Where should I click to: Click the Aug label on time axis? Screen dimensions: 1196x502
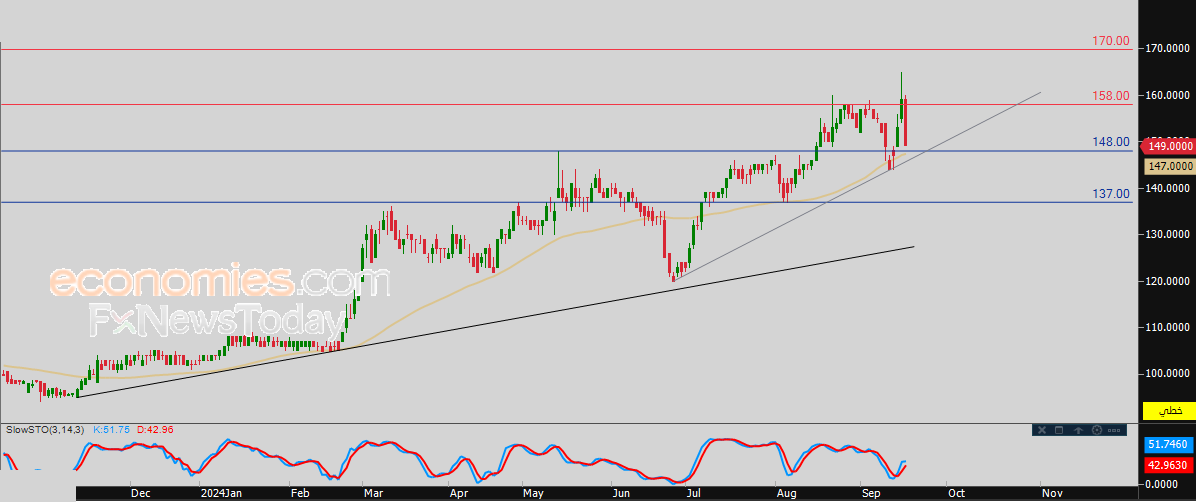[787, 494]
